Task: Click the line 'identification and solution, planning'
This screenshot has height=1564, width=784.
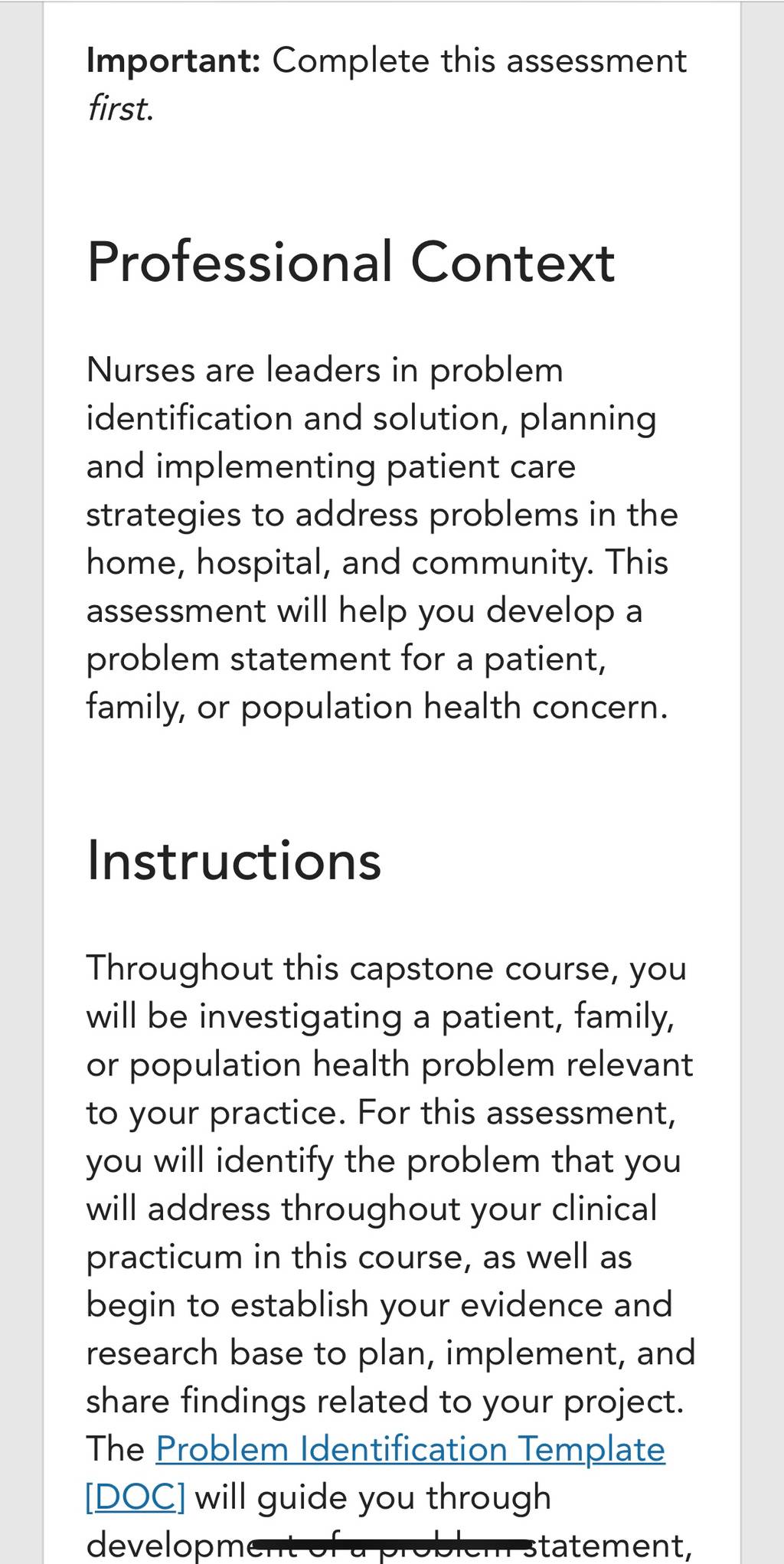Action: click(x=371, y=419)
